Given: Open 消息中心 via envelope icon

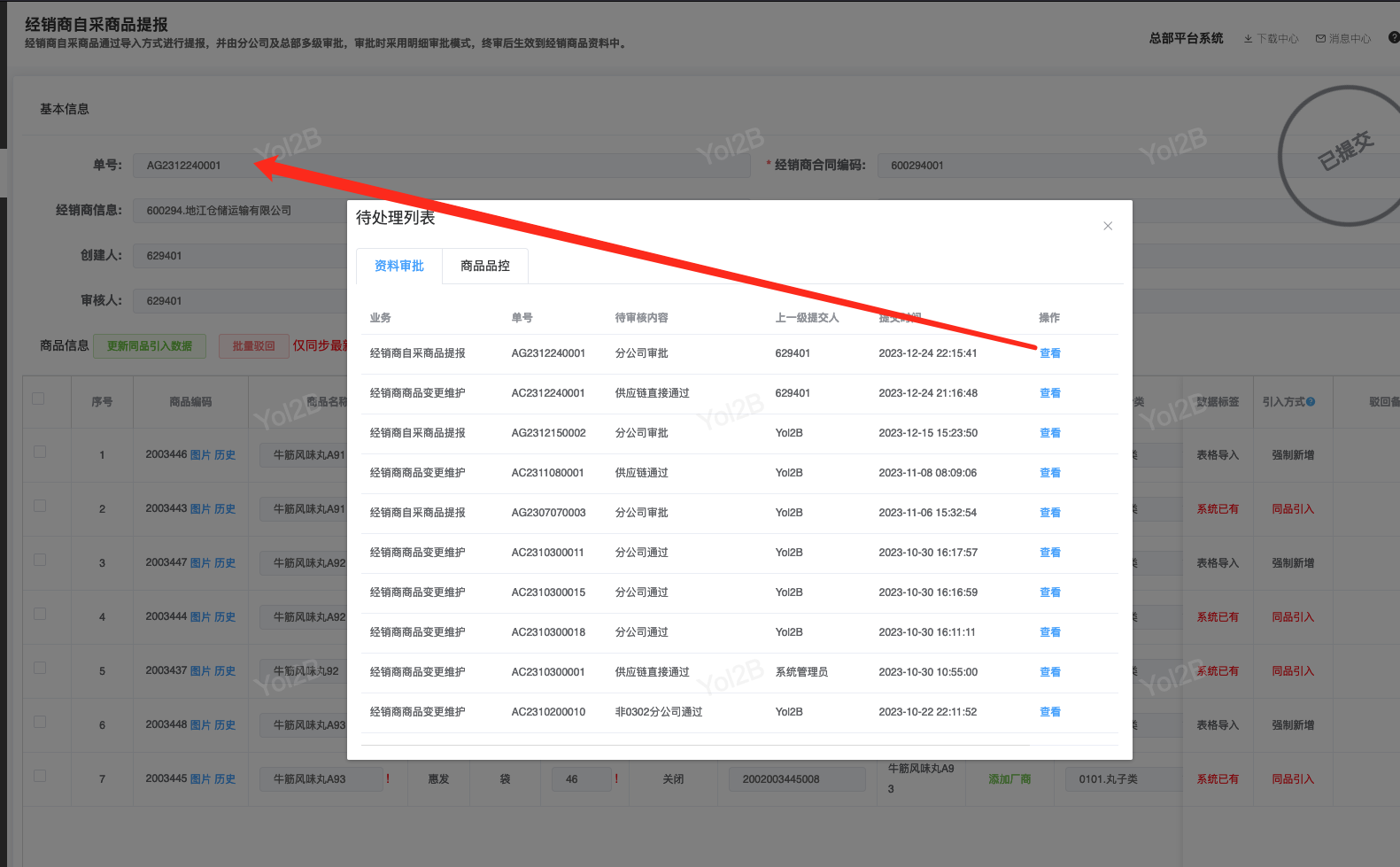Looking at the screenshot, I should [x=1320, y=39].
